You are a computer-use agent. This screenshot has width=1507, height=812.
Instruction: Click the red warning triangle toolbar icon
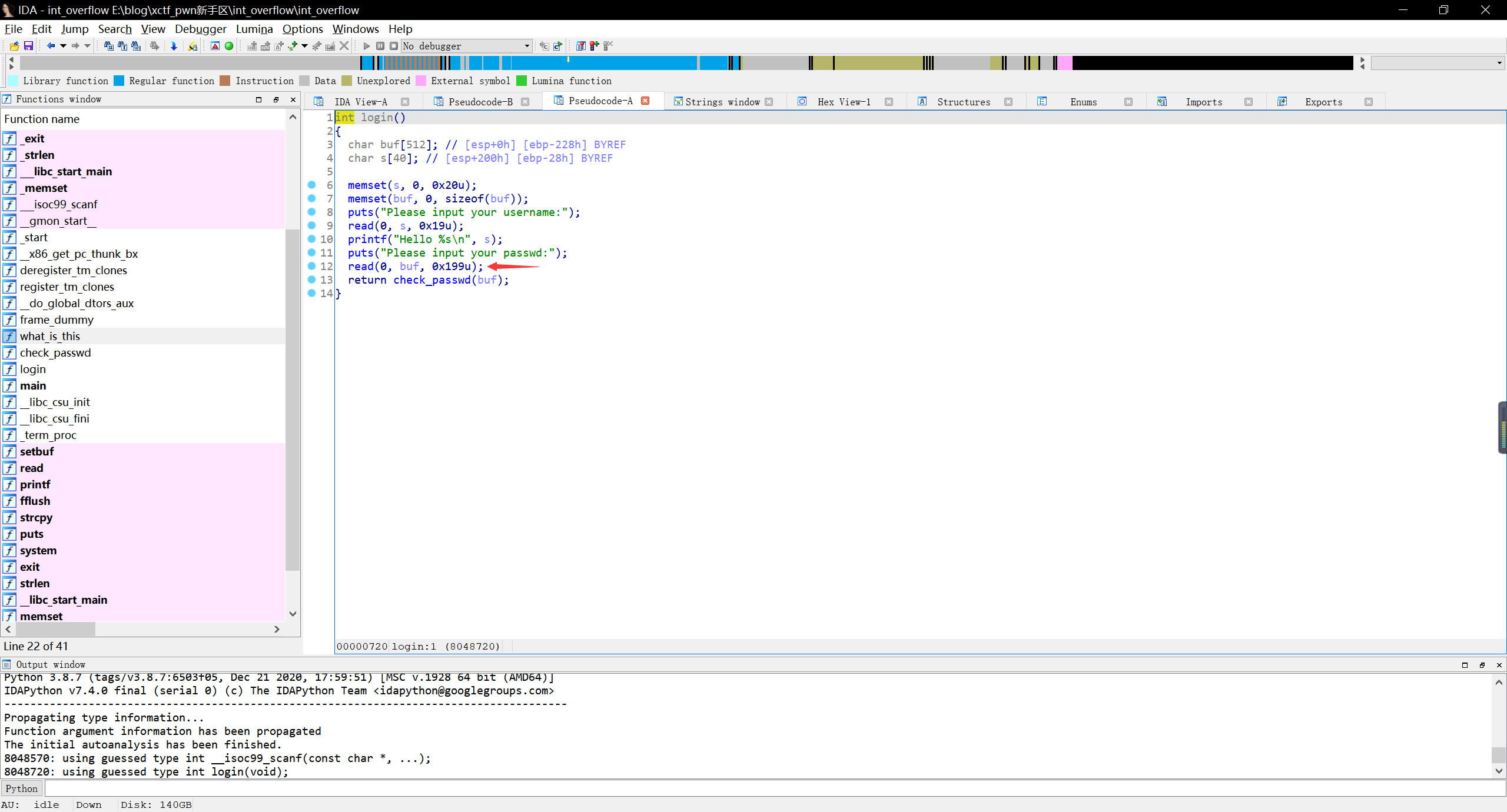(215, 46)
